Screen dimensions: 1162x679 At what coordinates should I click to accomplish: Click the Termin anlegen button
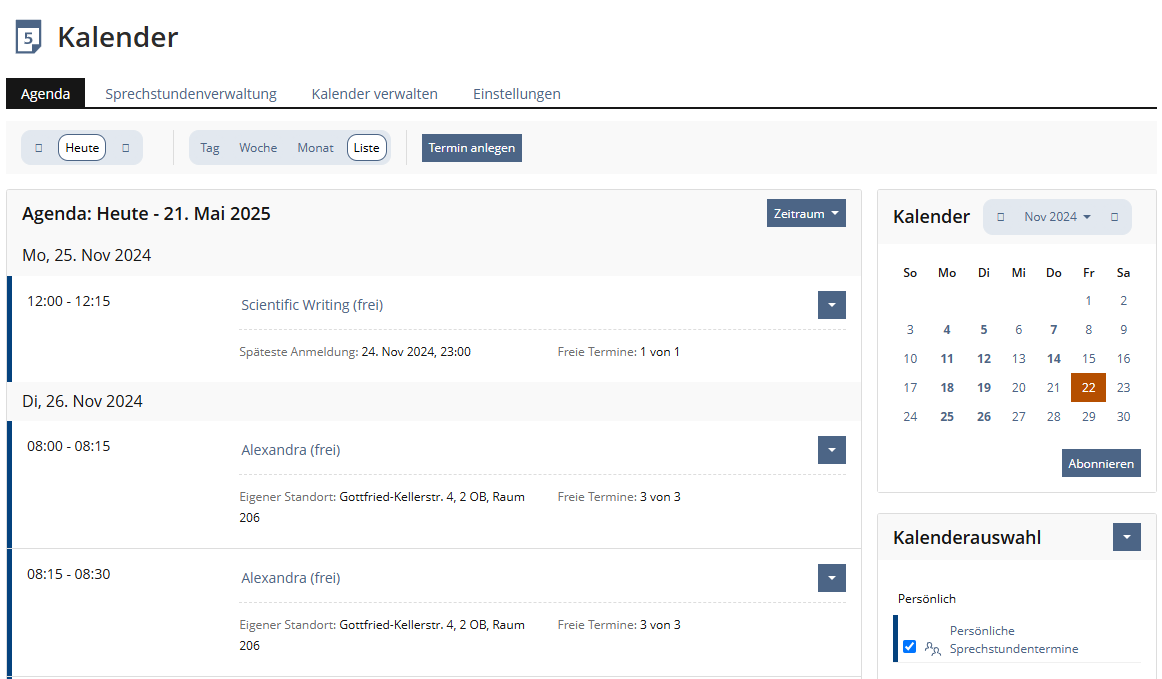point(472,148)
